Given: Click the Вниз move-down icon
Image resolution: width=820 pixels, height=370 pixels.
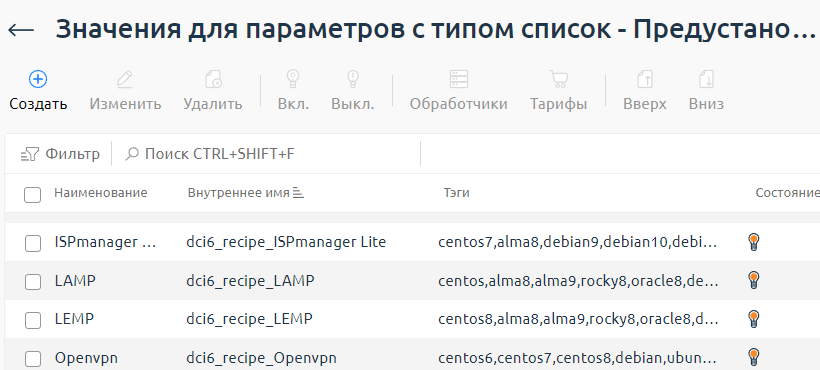Looking at the screenshot, I should [707, 79].
